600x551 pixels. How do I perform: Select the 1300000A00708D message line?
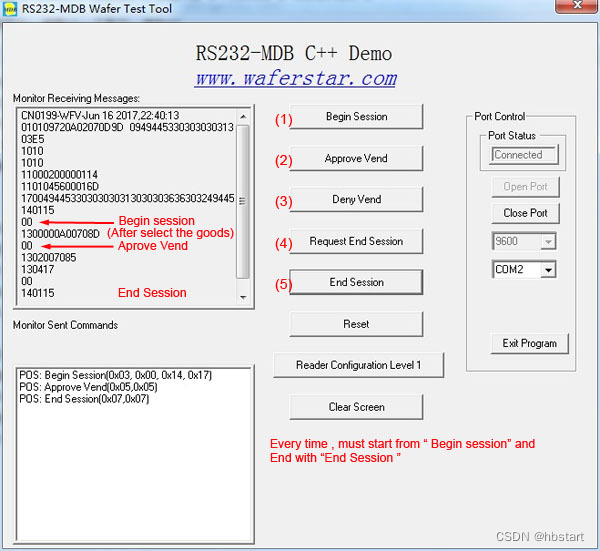point(60,234)
